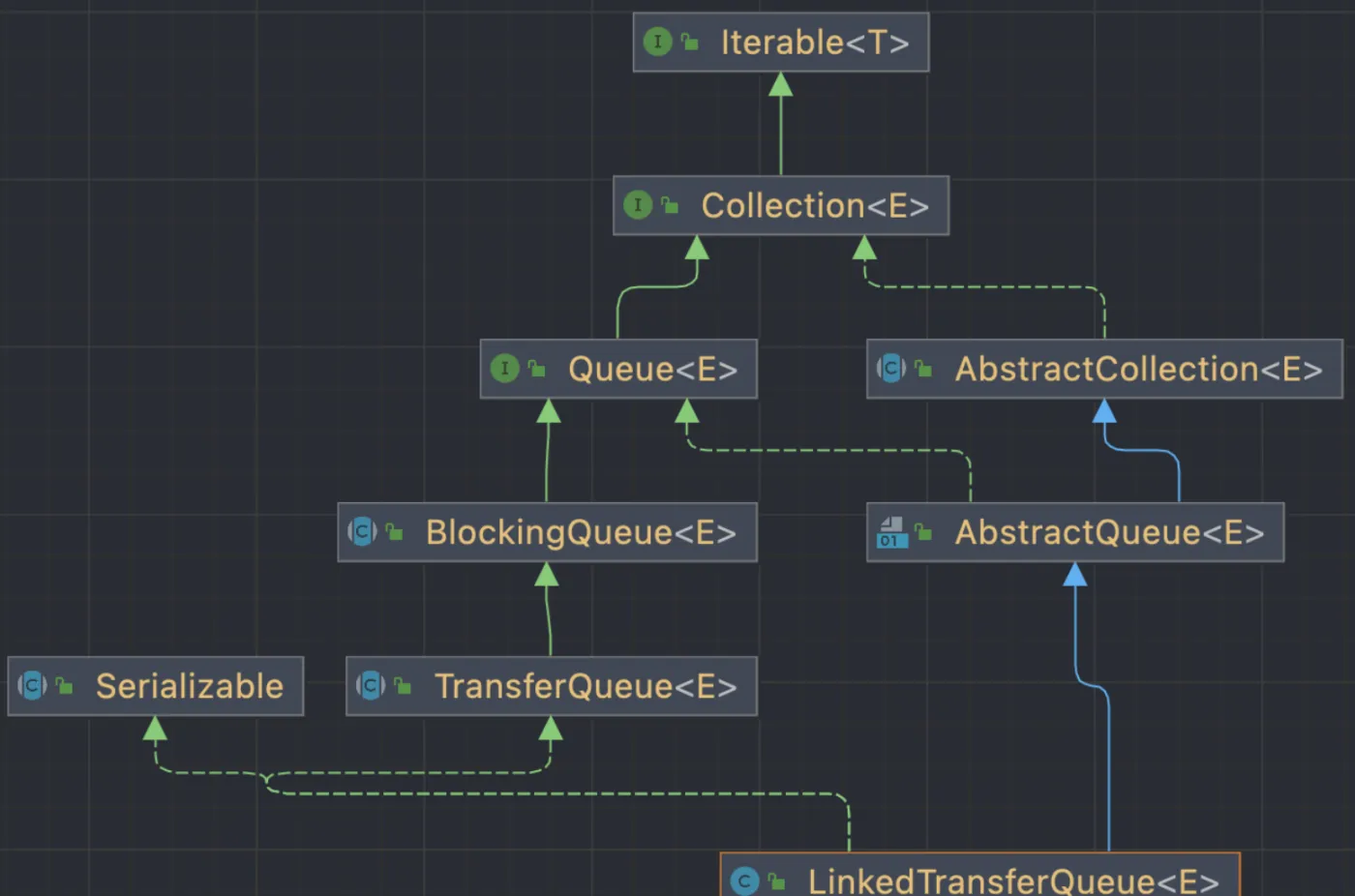The width and height of the screenshot is (1355, 896).
Task: Click the interface icon on Iterable<T>
Action: (658, 42)
